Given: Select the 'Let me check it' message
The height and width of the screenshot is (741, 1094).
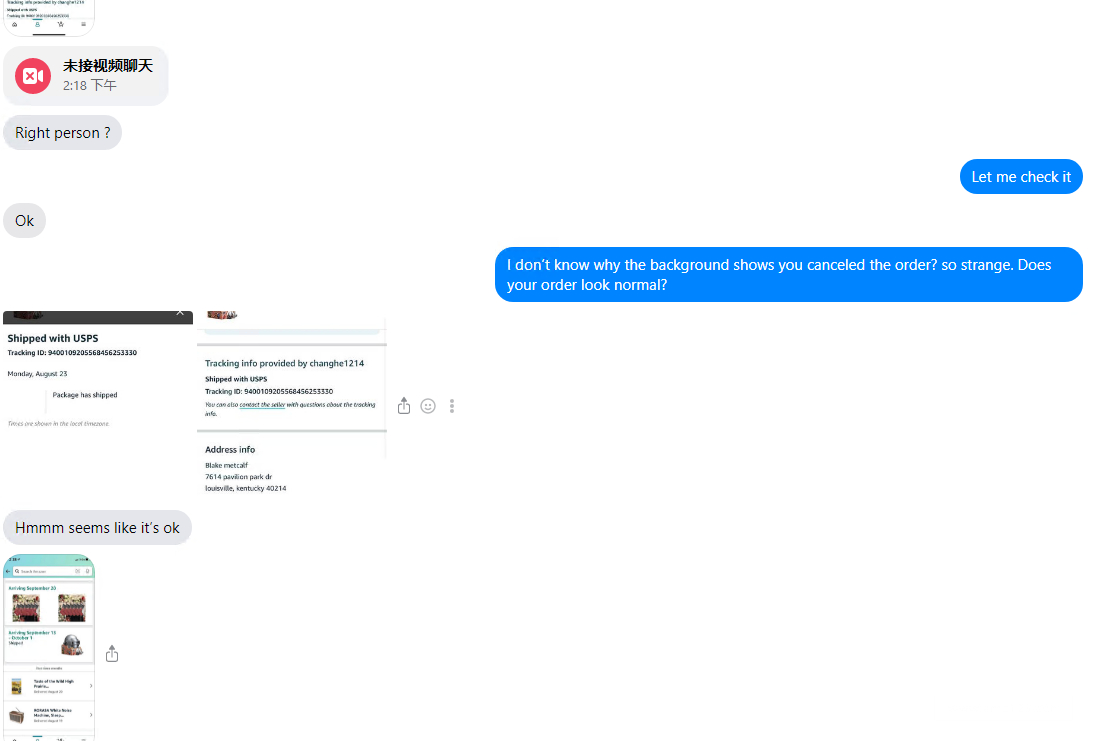Looking at the screenshot, I should coord(1021,177).
